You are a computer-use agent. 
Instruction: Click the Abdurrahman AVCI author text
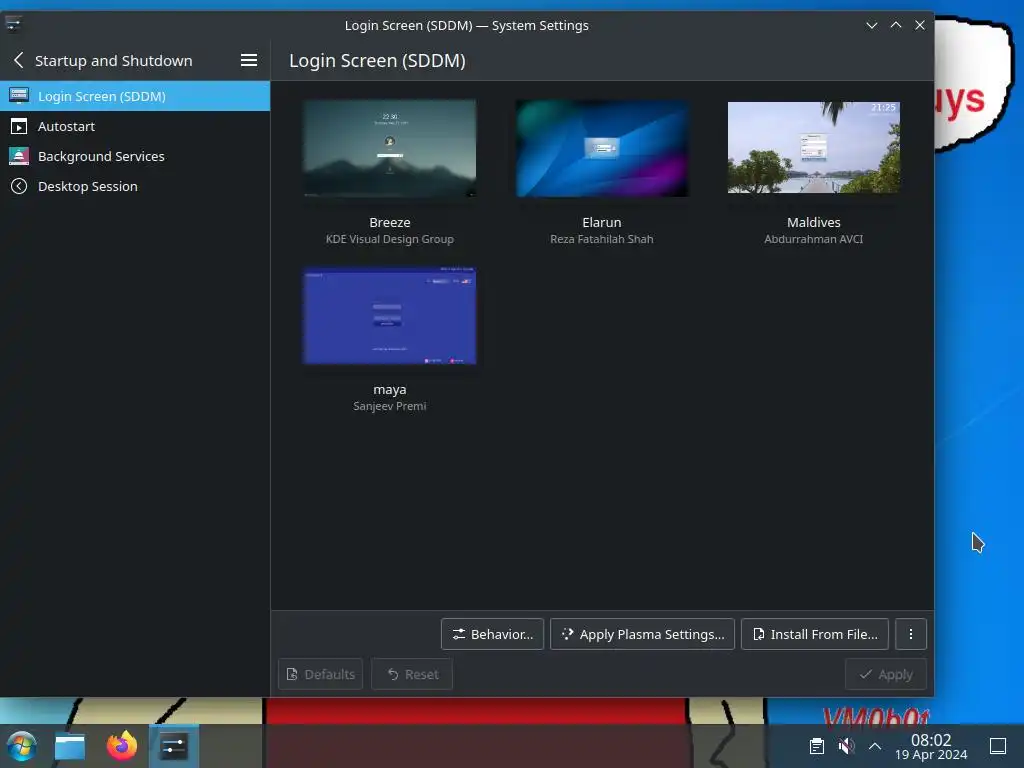[814, 239]
